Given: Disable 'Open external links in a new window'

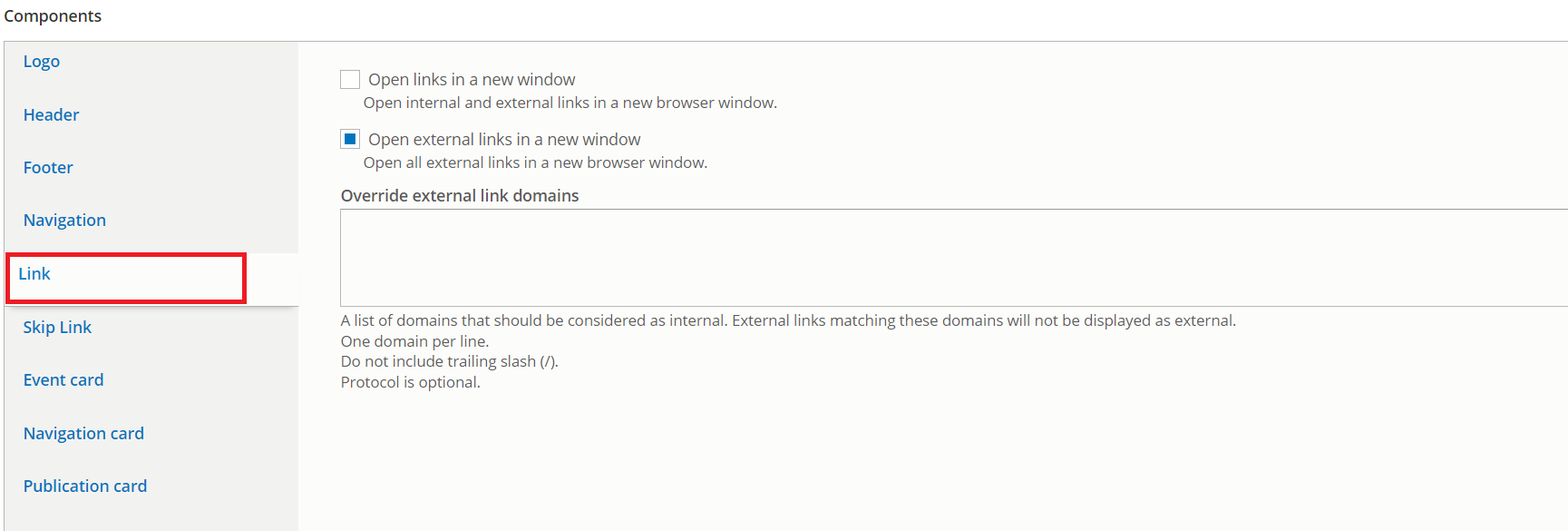Looking at the screenshot, I should 350,138.
